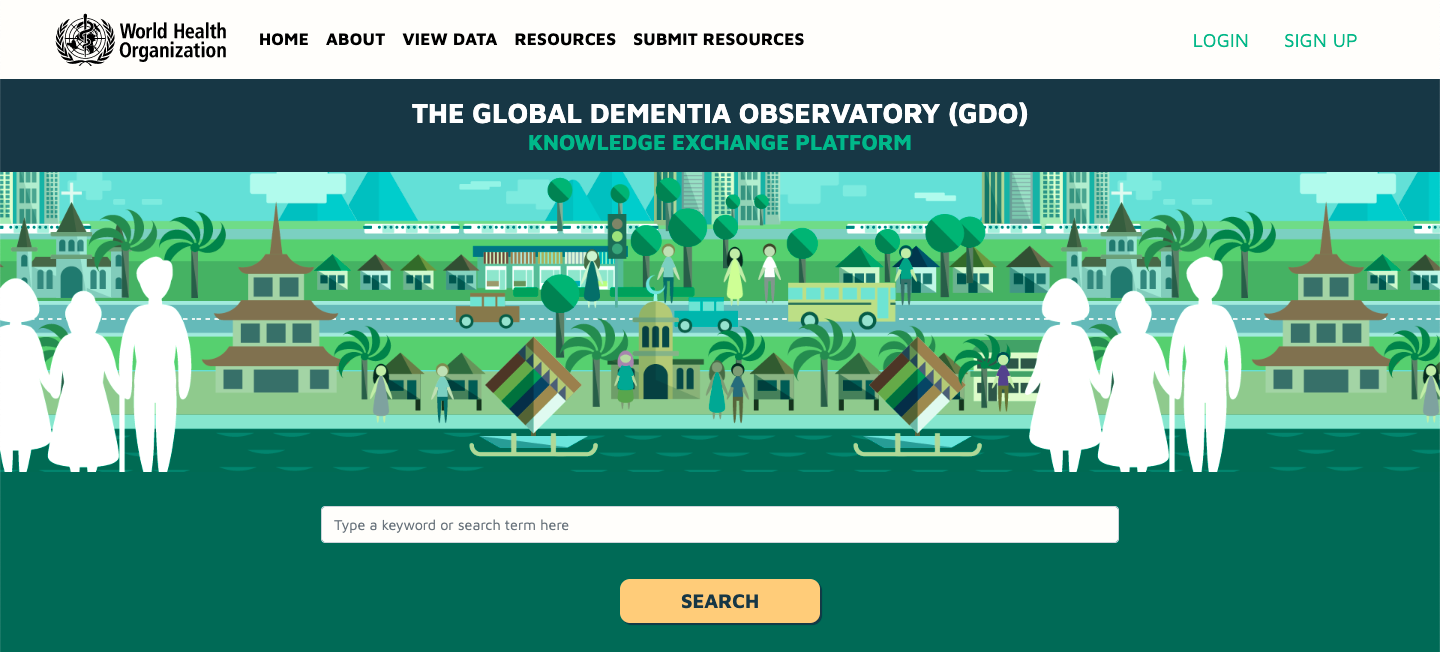Click the pagoda building in the banner artwork
The height and width of the screenshot is (652, 1440).
(x=277, y=290)
